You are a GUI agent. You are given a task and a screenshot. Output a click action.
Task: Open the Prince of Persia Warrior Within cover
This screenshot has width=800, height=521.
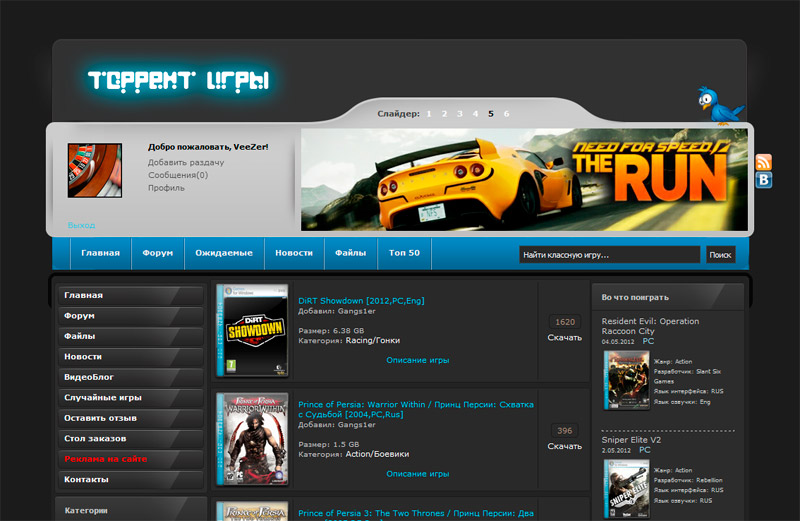(x=252, y=439)
